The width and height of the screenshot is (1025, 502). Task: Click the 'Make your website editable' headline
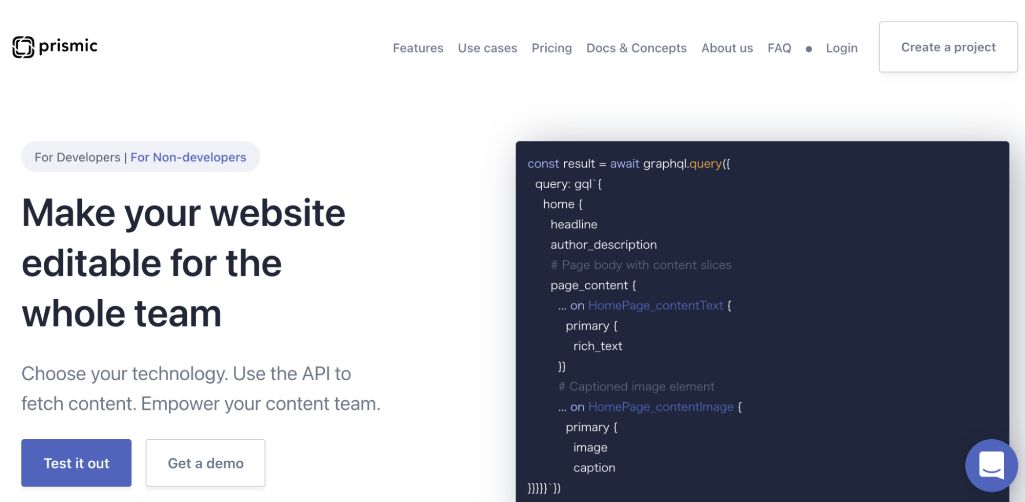pos(183,263)
